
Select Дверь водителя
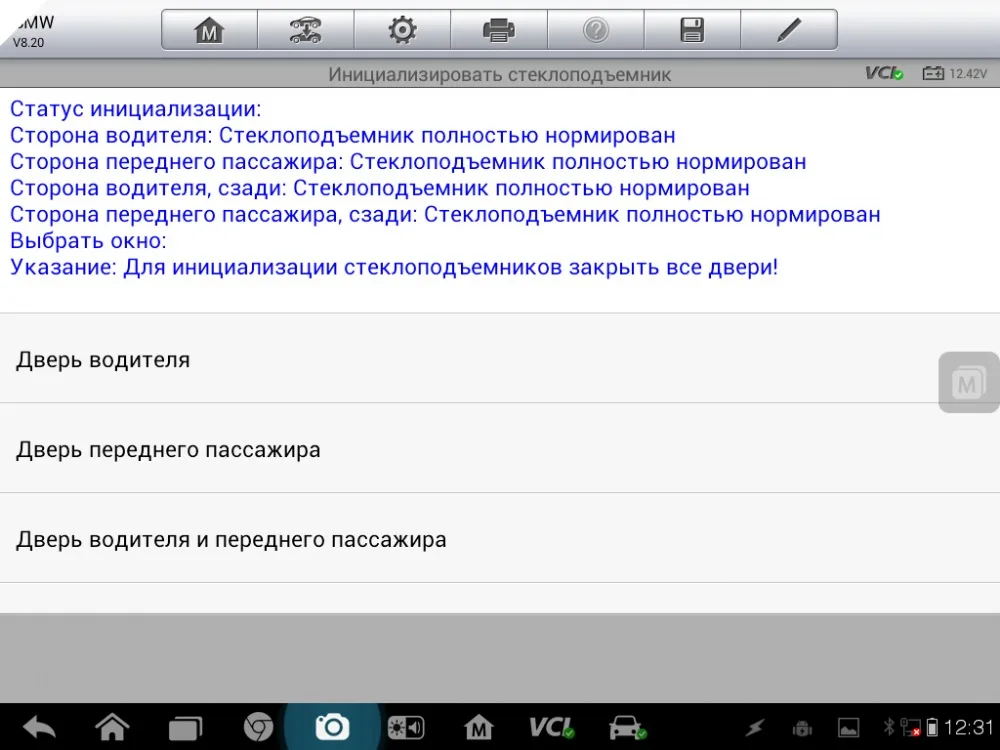500,359
